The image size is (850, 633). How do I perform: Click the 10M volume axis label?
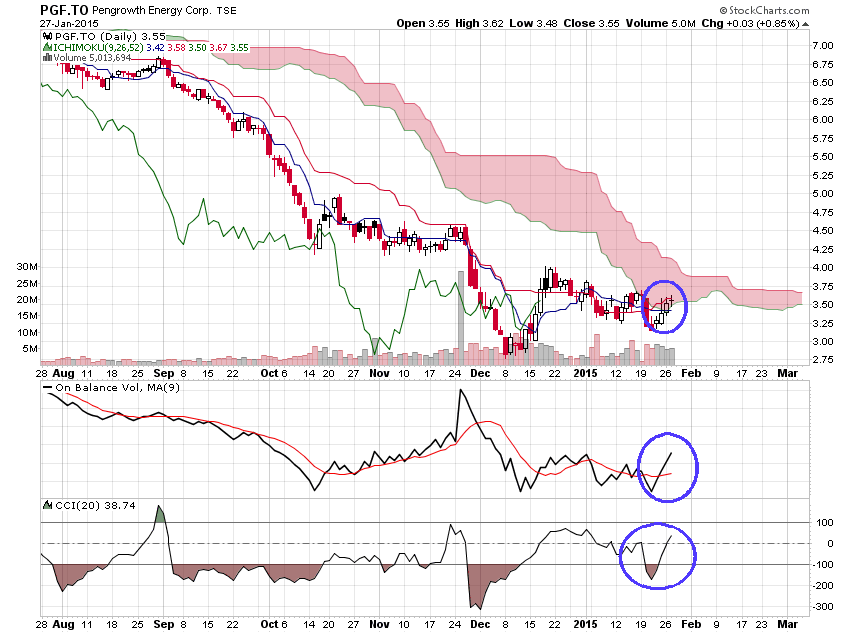[28, 333]
